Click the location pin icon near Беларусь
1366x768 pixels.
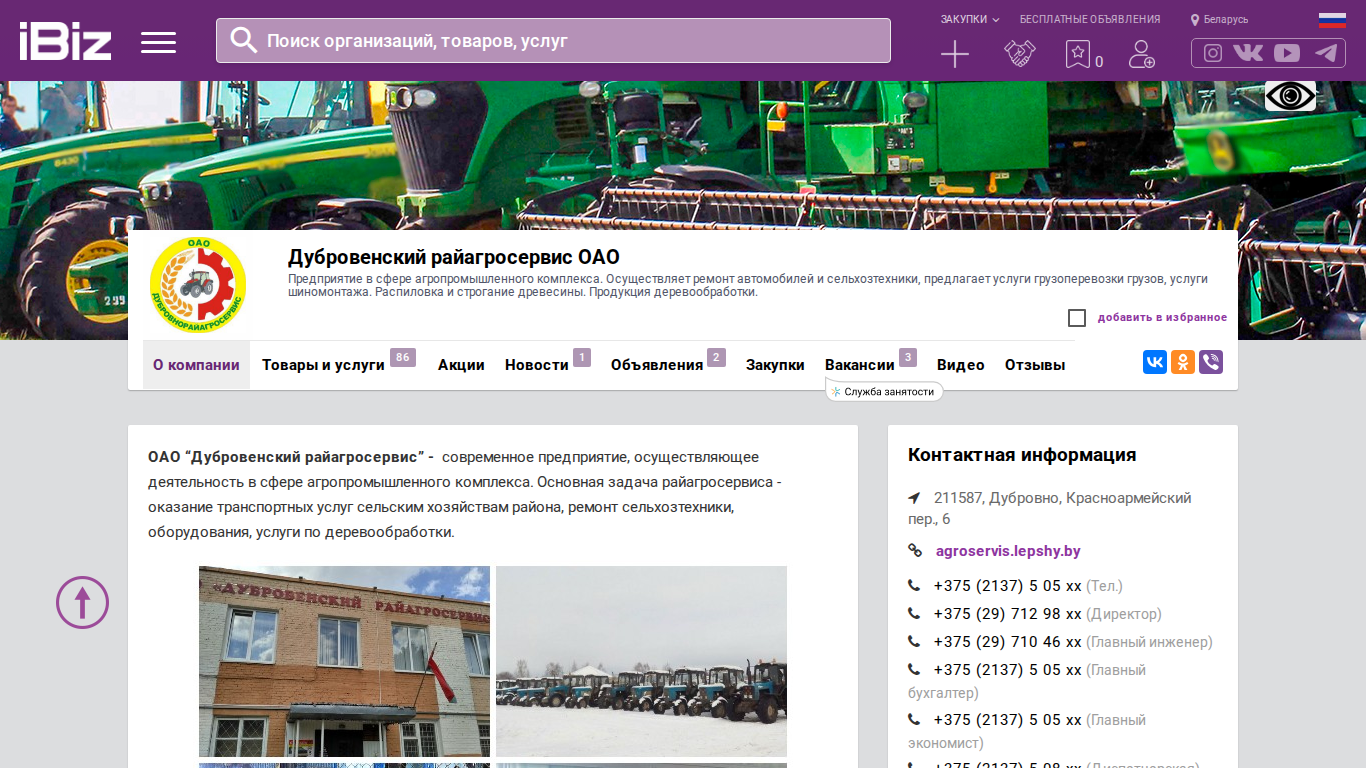[1195, 20]
